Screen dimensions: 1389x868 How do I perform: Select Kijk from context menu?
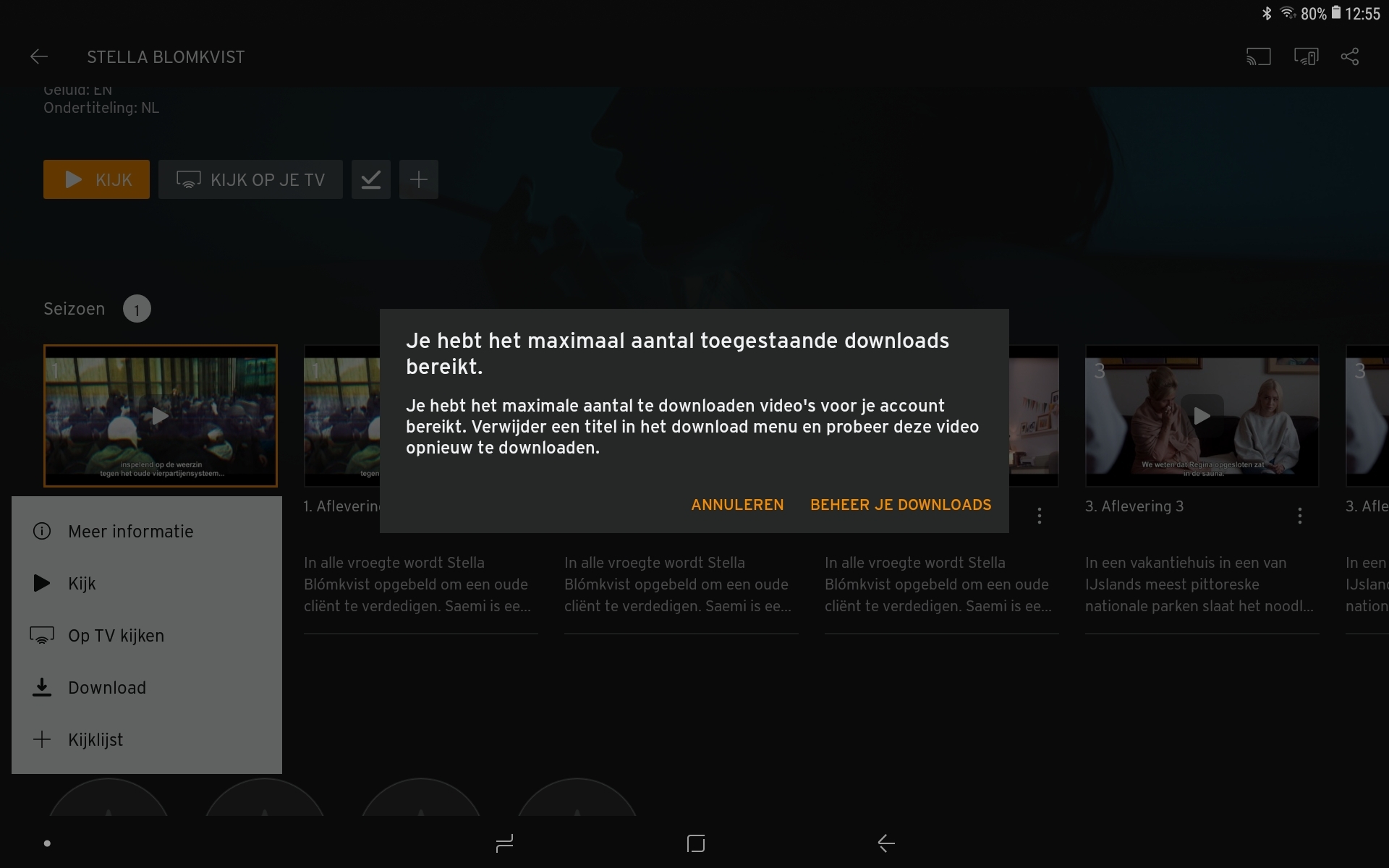coord(82,584)
